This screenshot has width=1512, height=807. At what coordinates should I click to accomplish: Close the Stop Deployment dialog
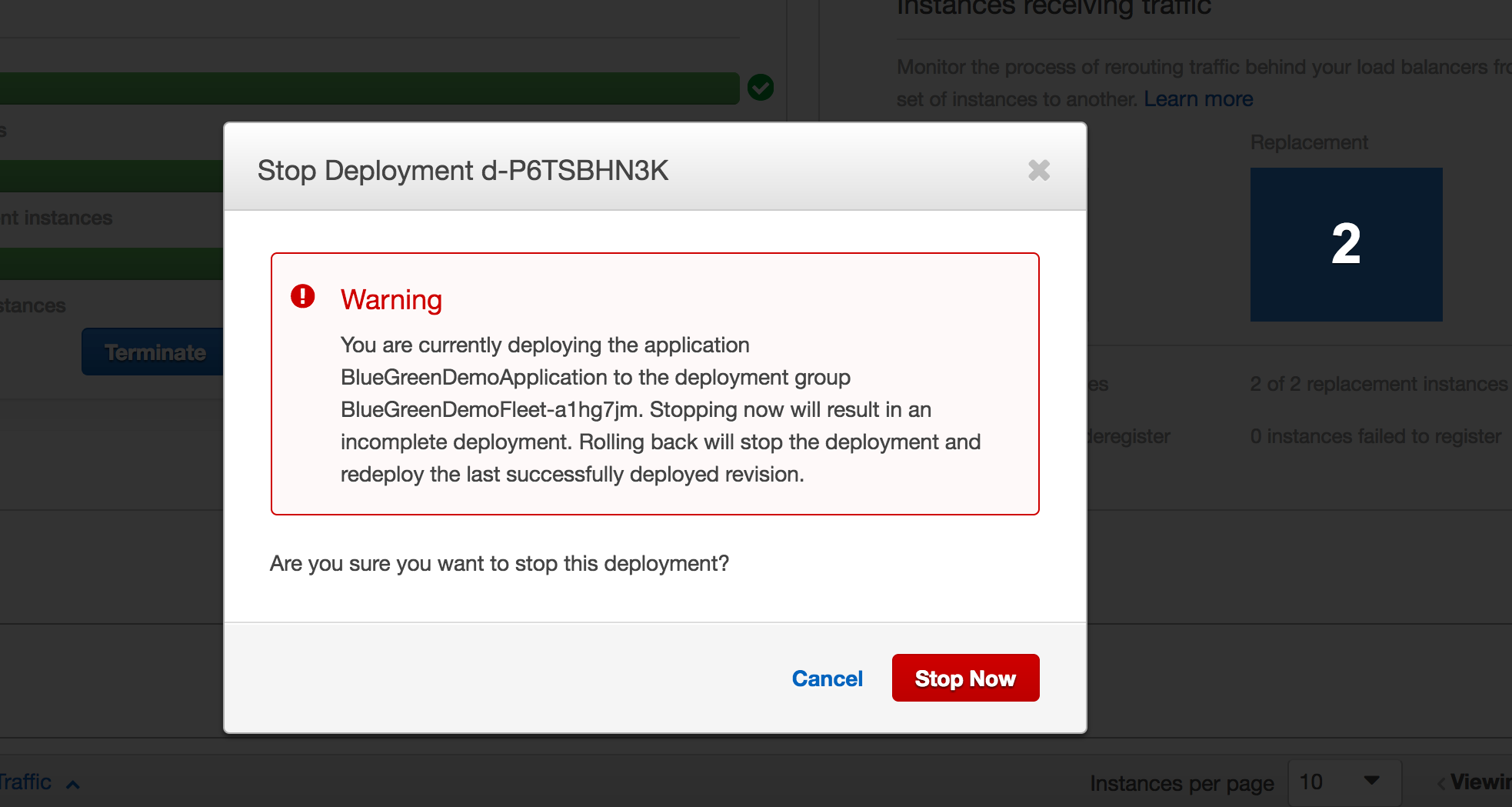point(1039,170)
